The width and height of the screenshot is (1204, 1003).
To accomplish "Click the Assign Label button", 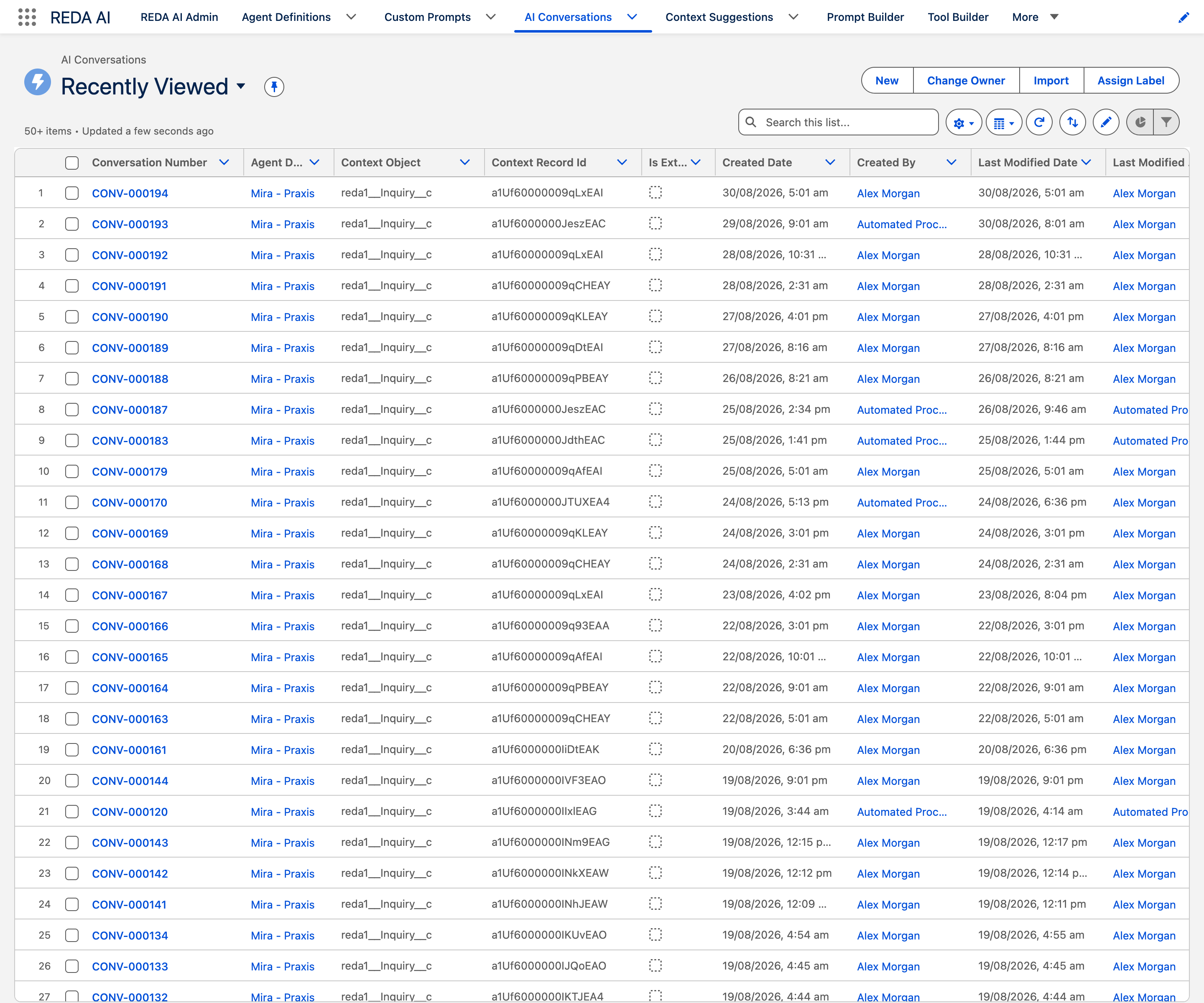I will pyautogui.click(x=1130, y=81).
